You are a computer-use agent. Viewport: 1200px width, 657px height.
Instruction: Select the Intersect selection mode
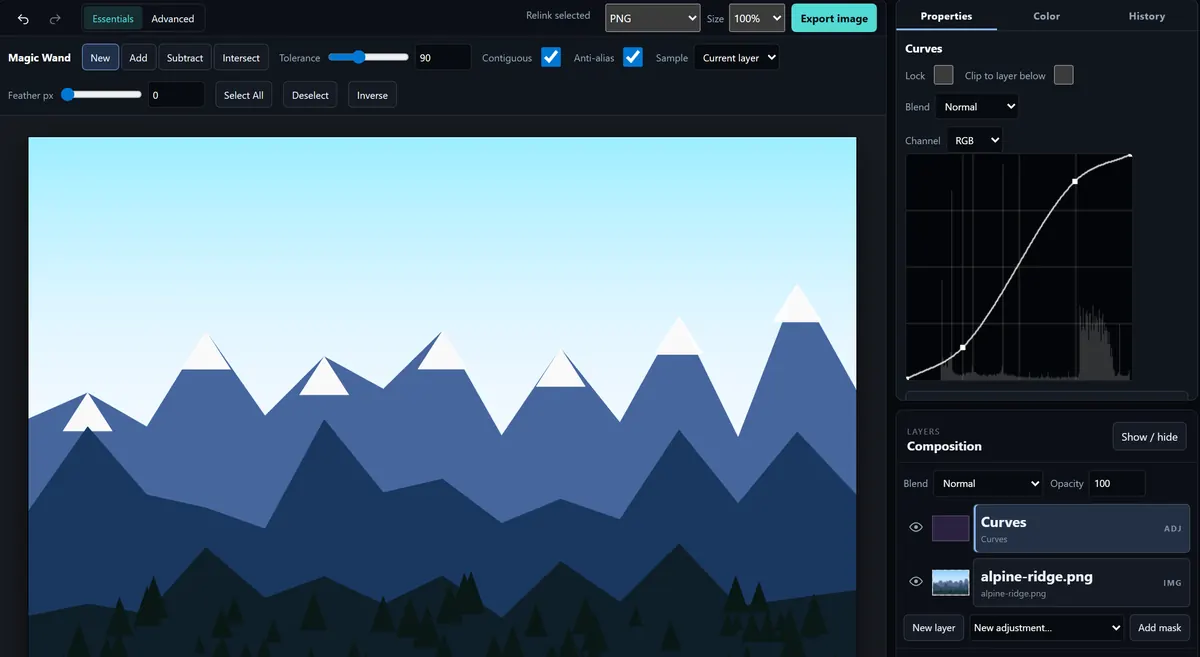241,58
